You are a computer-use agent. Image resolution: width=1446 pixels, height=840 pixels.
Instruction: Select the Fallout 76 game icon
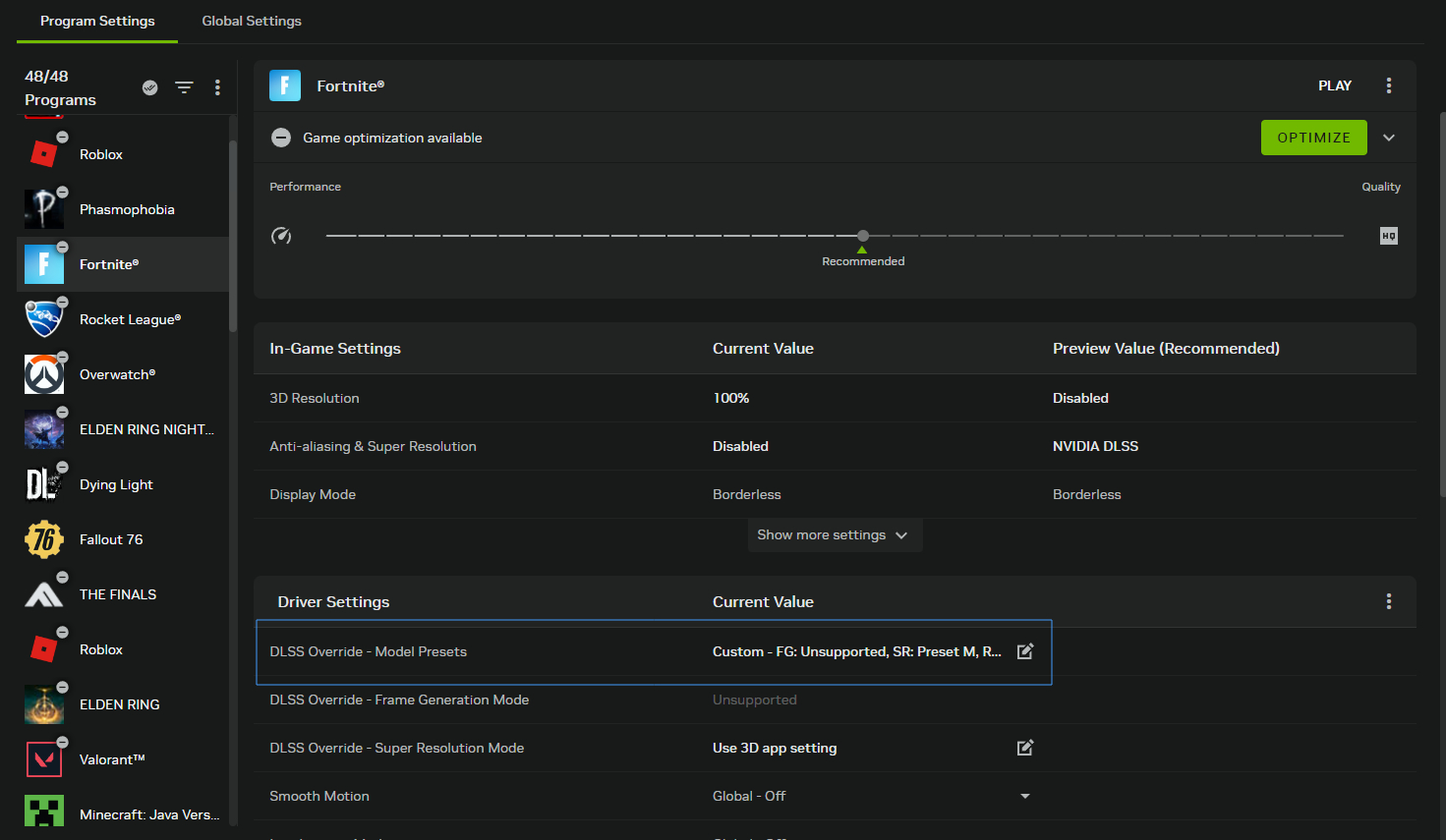pyautogui.click(x=44, y=539)
